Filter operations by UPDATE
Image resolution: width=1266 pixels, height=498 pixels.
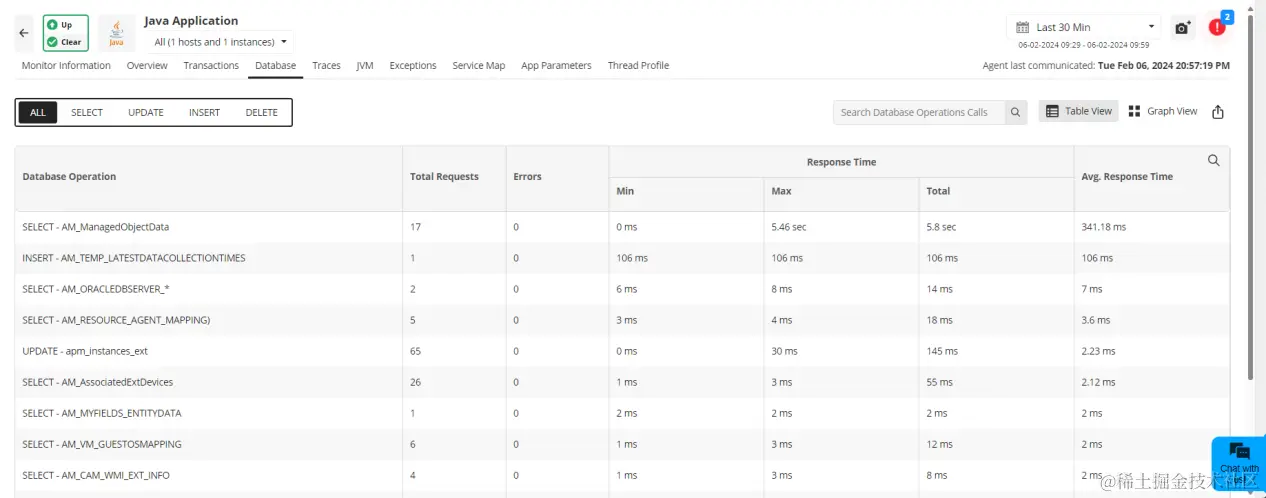[146, 112]
